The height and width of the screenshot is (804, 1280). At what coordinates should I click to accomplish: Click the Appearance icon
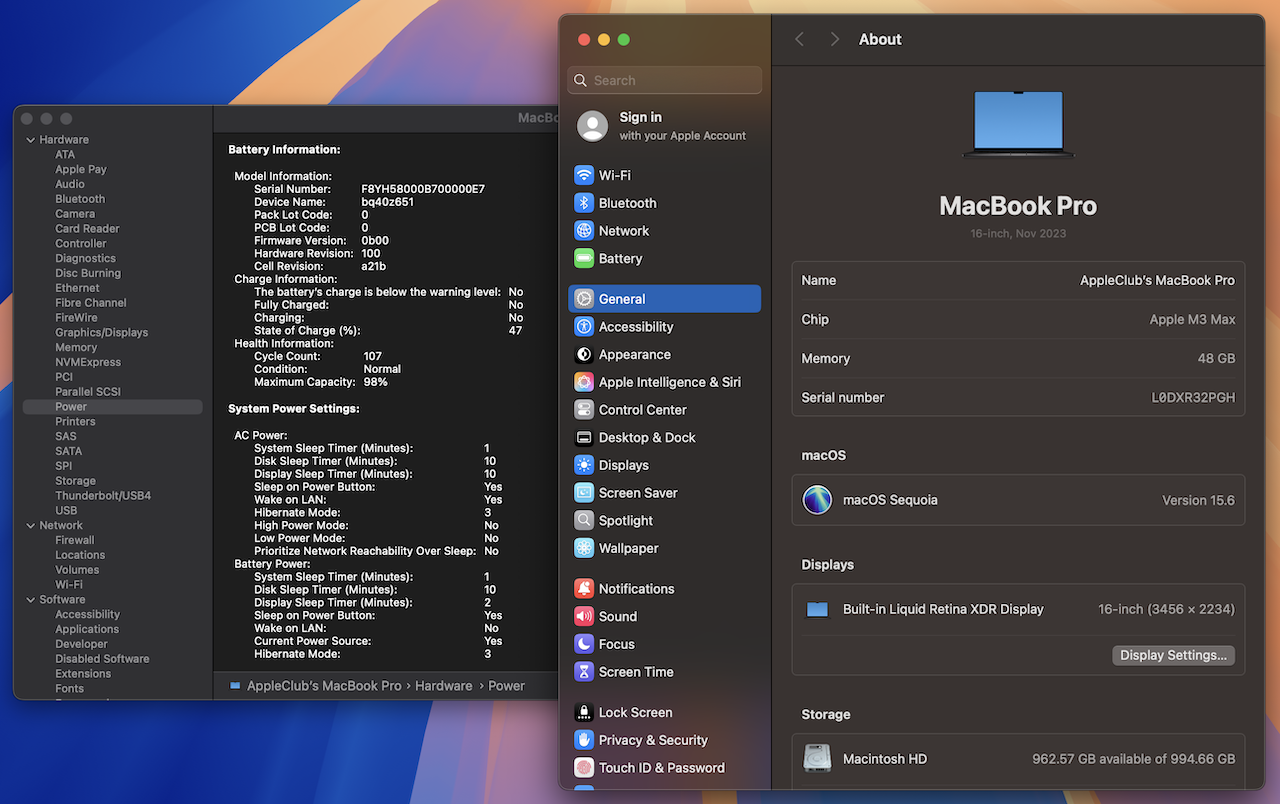click(x=584, y=355)
